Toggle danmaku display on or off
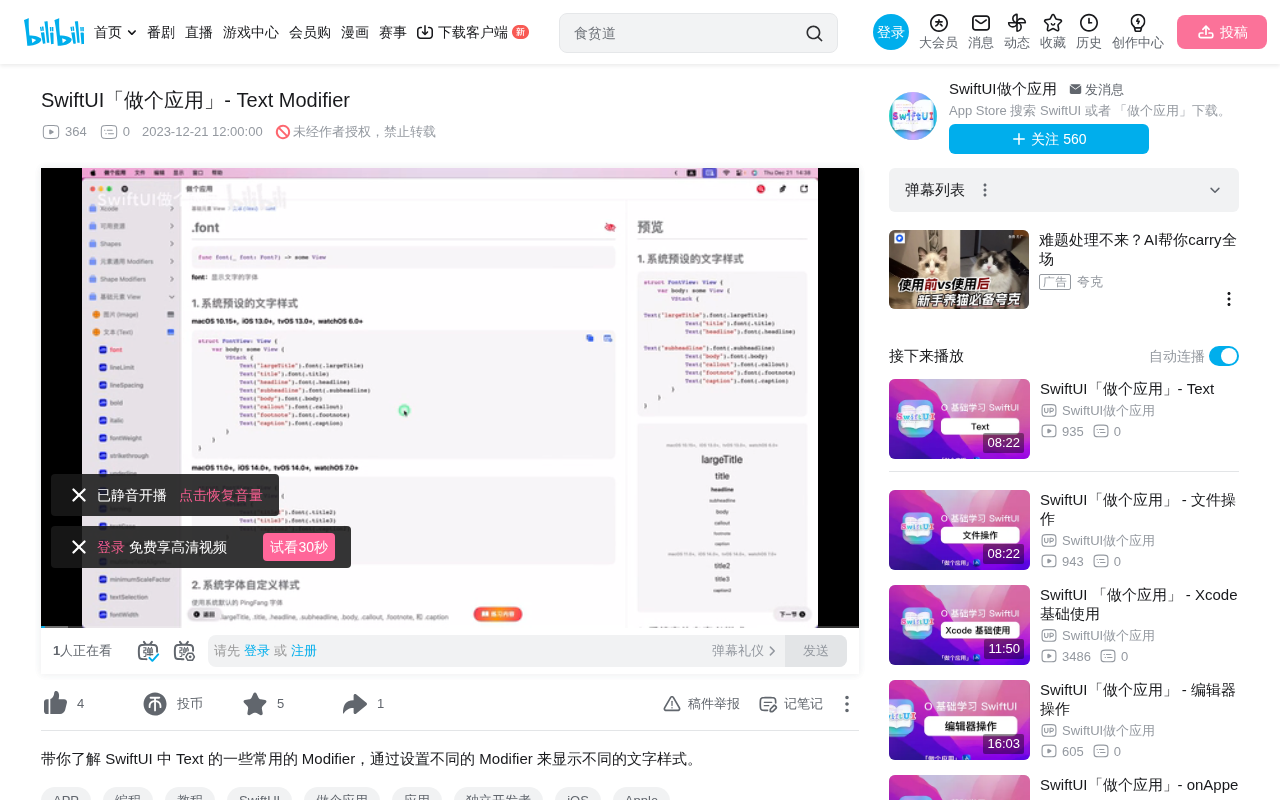This screenshot has width=1280, height=800. pos(148,651)
